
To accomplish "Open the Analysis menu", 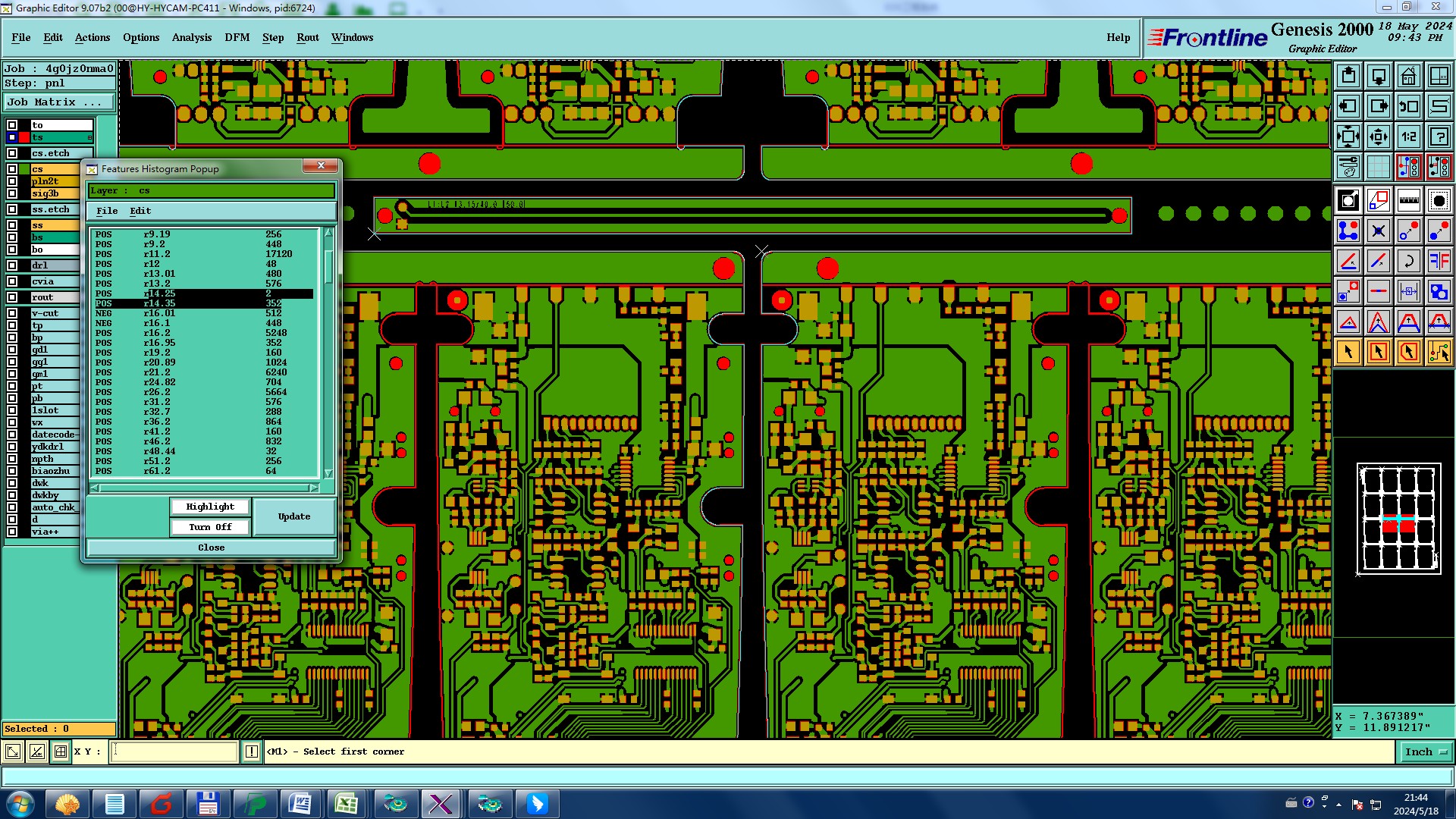I will click(191, 37).
